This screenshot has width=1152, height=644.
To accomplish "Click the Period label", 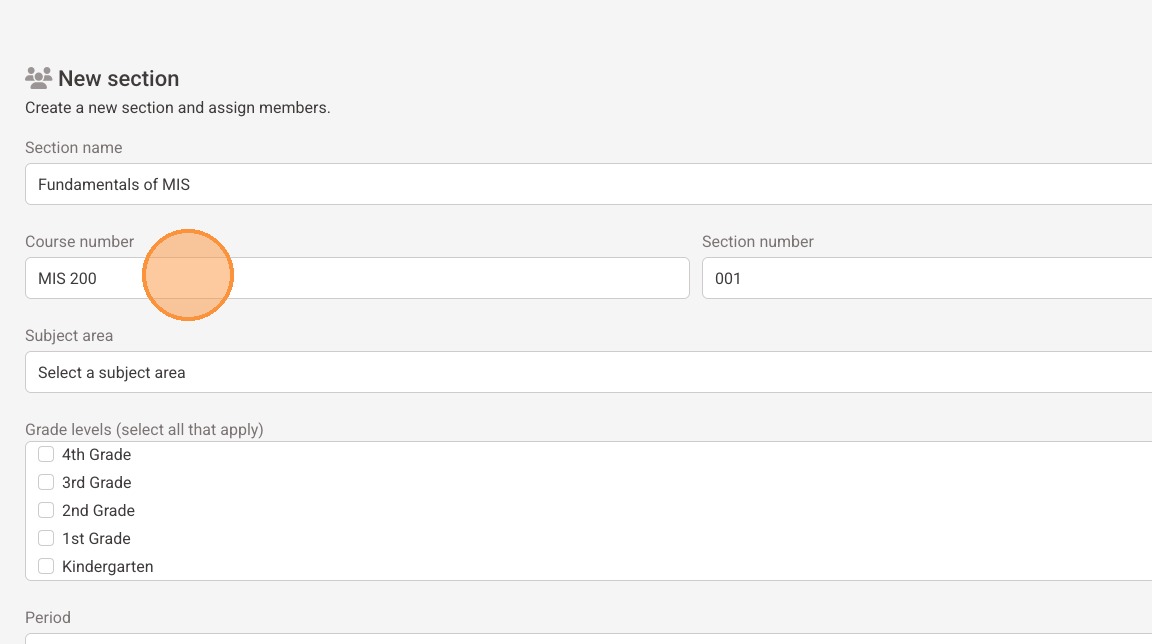I will [48, 618].
